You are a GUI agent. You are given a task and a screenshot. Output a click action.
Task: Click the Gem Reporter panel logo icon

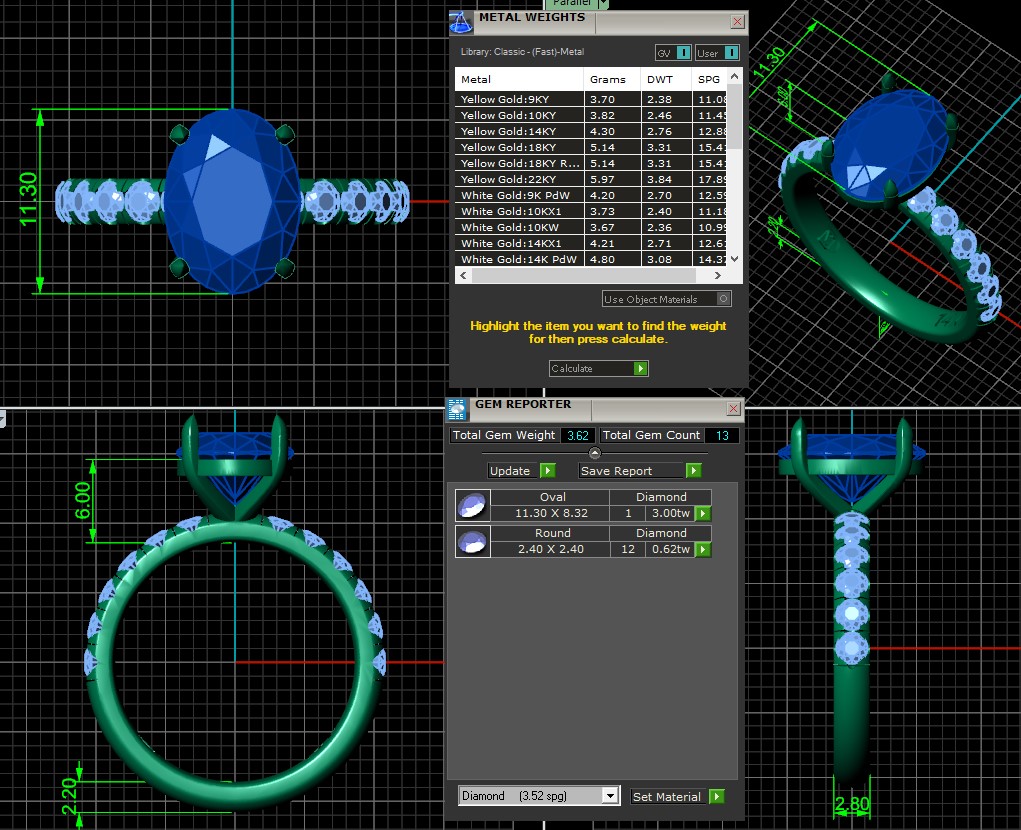(x=457, y=408)
